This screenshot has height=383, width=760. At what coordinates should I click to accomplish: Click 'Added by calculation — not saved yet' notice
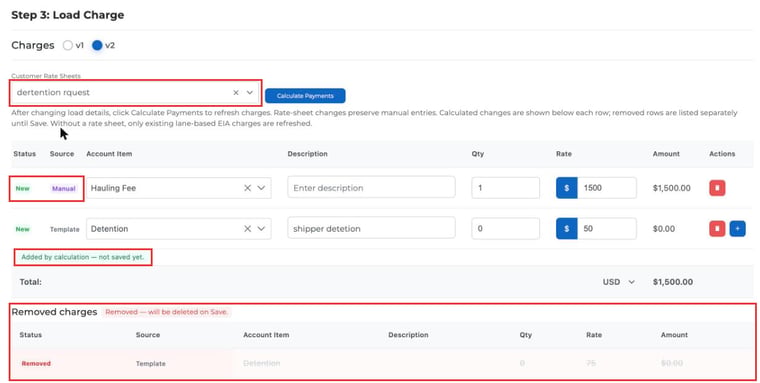point(83,257)
